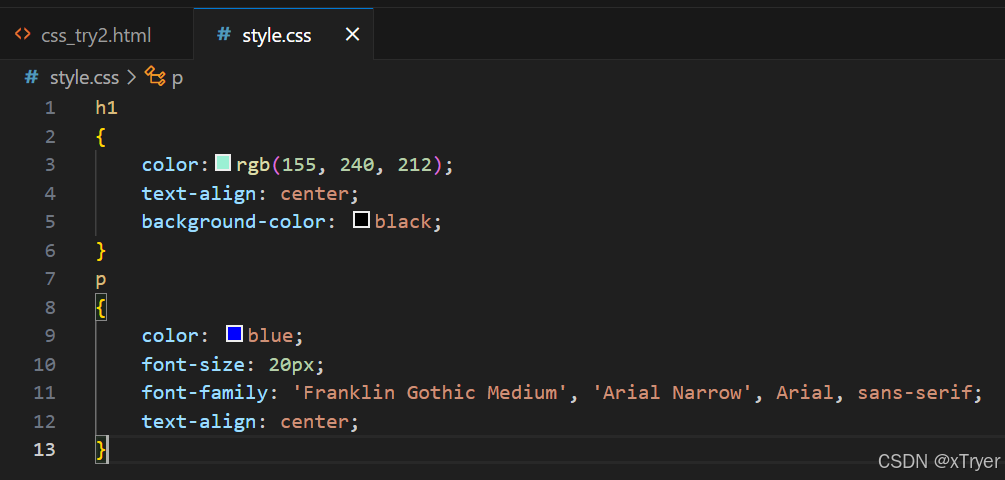Click the black color swatch
This screenshot has width=1005, height=480.
point(362,220)
